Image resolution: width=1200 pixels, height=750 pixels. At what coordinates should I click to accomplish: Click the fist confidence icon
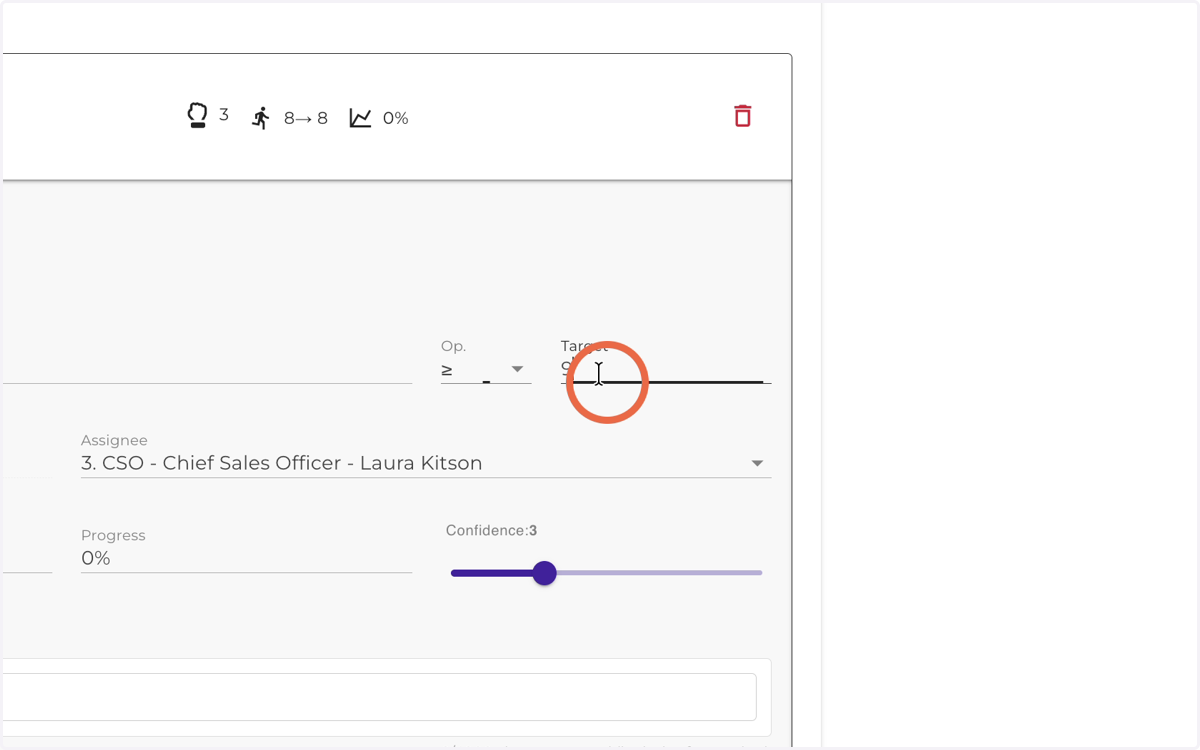click(x=197, y=116)
